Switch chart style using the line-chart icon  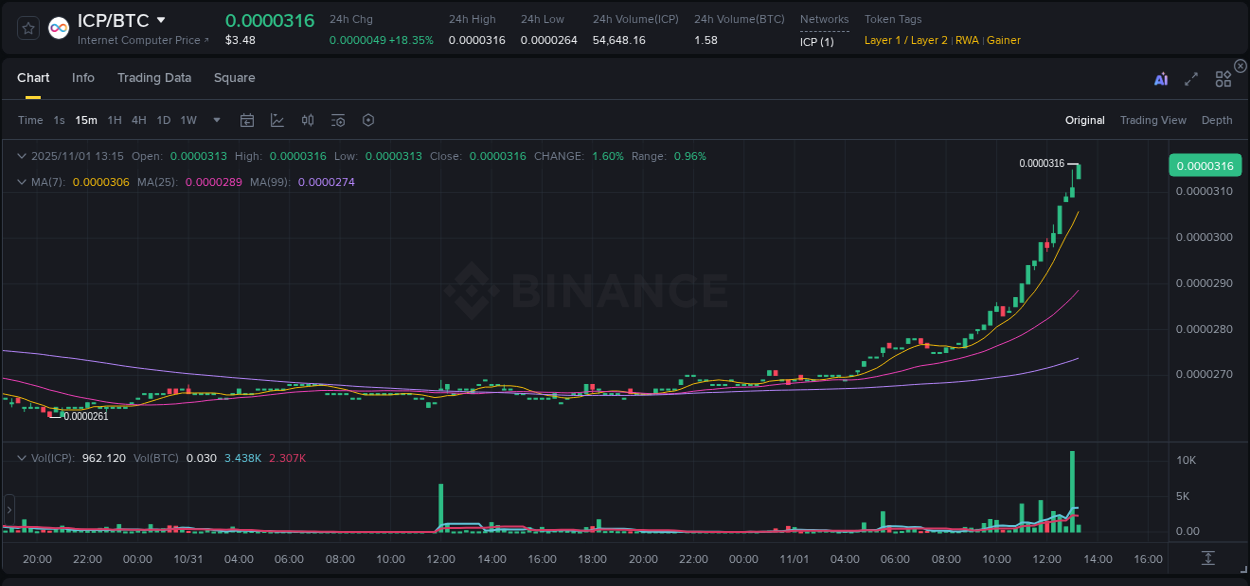coord(277,120)
